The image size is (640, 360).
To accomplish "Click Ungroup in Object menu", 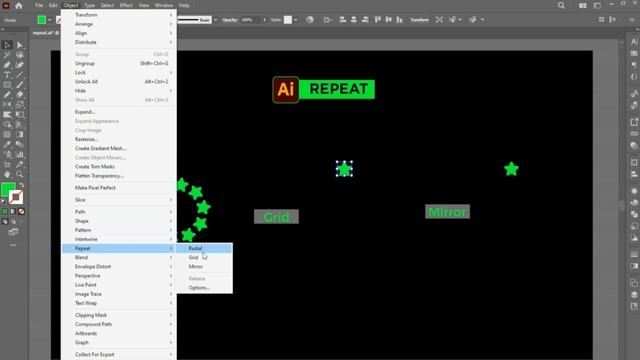I will 119,63.
